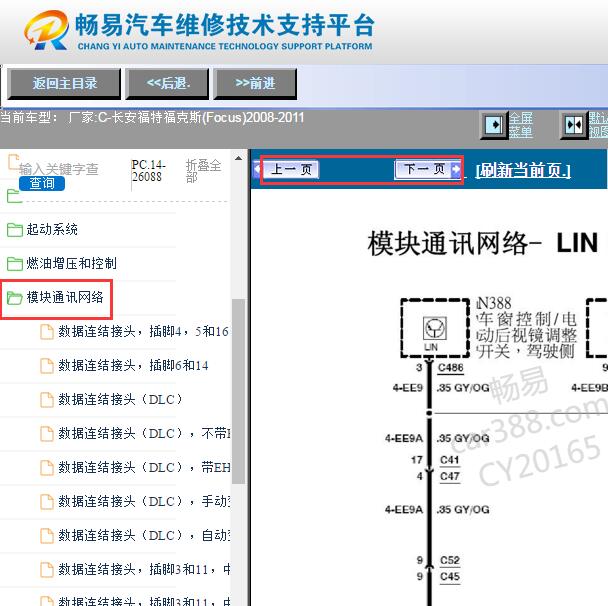Viewport: 608px width, 606px height.
Task: Click the N388 LIN module symbol
Action: tap(435, 328)
